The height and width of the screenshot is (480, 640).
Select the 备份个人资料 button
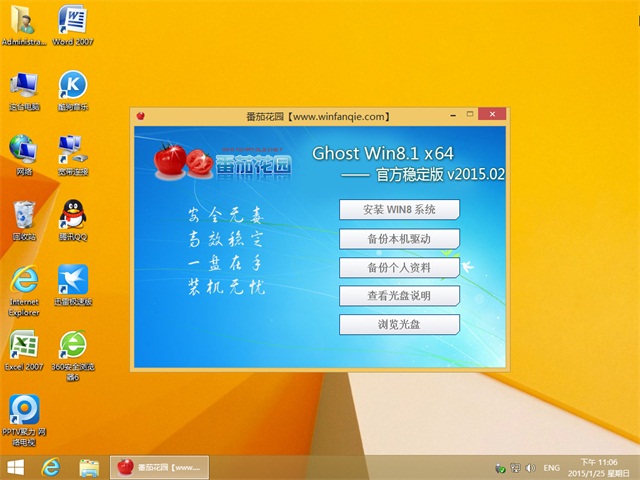399,267
